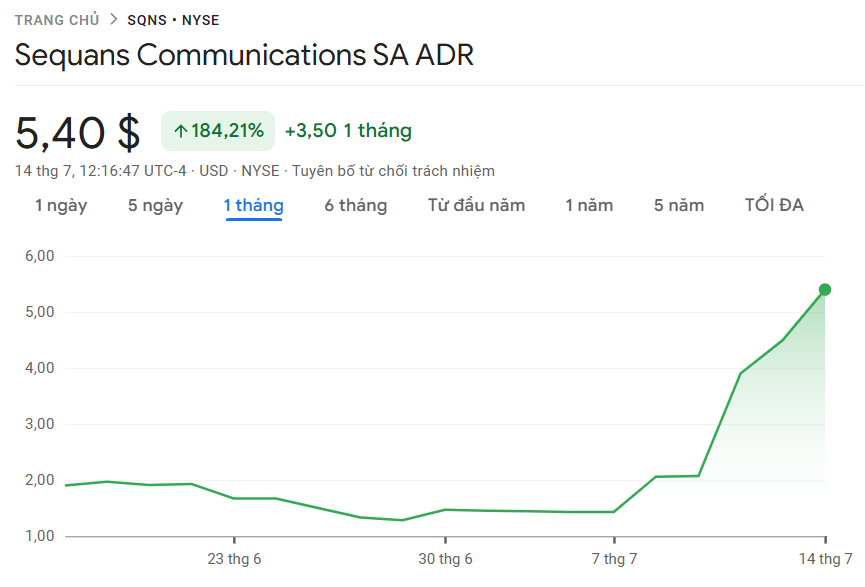Click the 23 thg 6 date axis label

[234, 559]
